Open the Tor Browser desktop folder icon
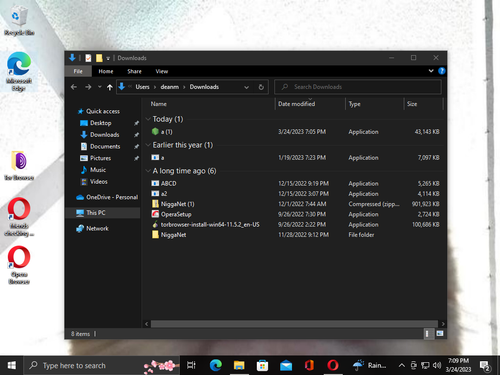 tap(19, 166)
